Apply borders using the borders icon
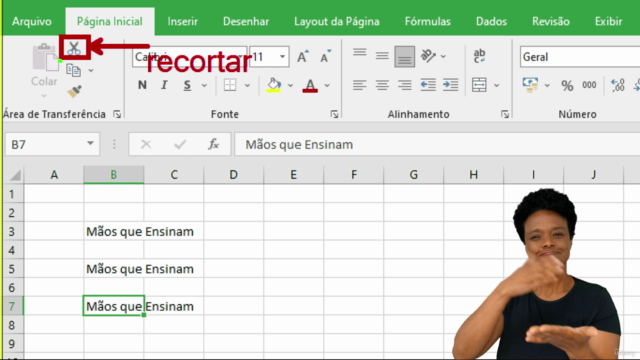The image size is (640, 360). 230,85
